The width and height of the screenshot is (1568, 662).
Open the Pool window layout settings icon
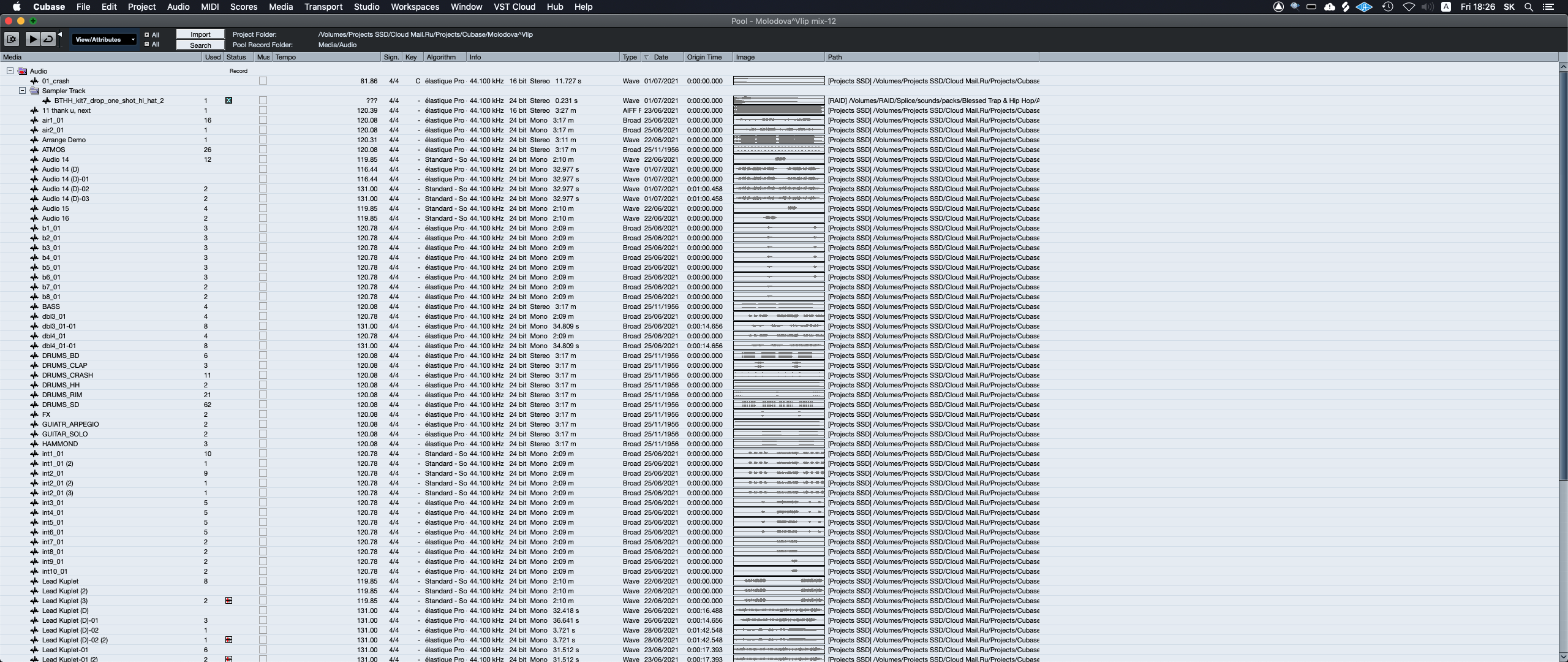coord(12,39)
